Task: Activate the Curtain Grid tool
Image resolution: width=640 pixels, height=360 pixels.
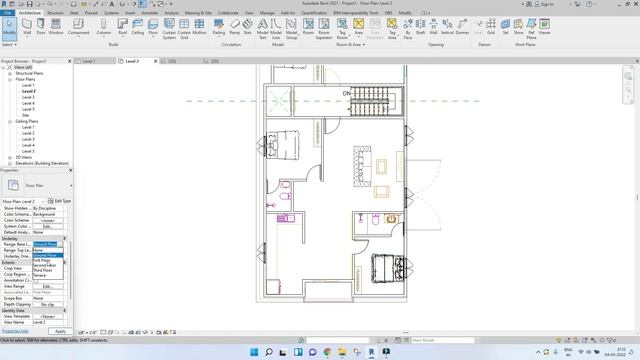Action: tap(184, 29)
